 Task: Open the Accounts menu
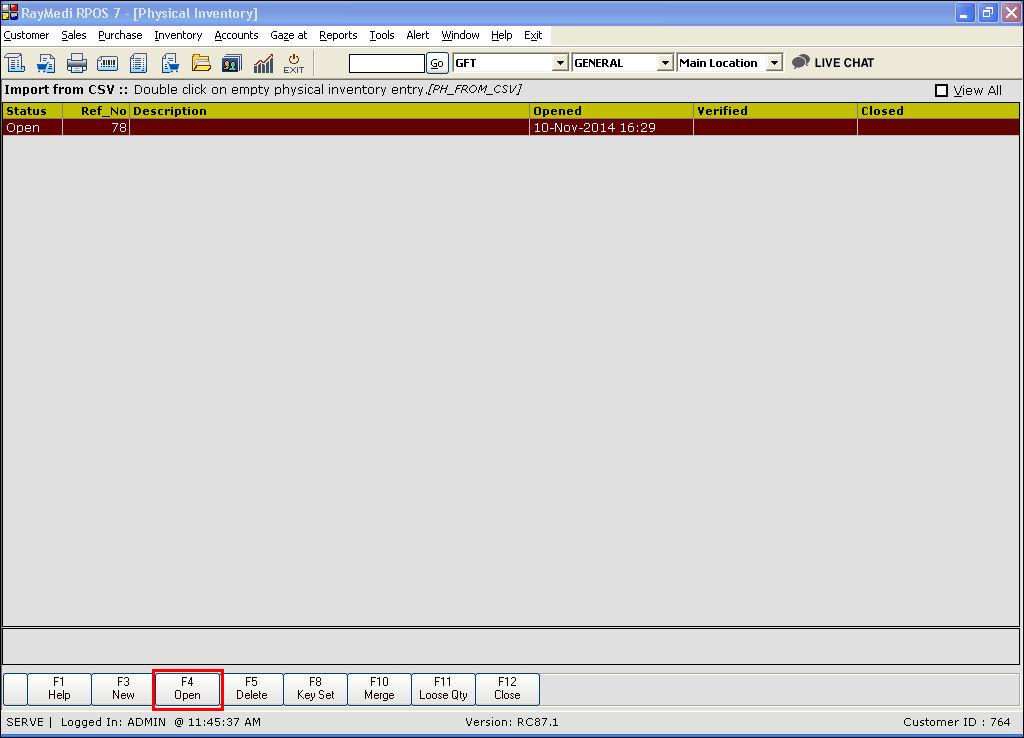click(x=236, y=35)
